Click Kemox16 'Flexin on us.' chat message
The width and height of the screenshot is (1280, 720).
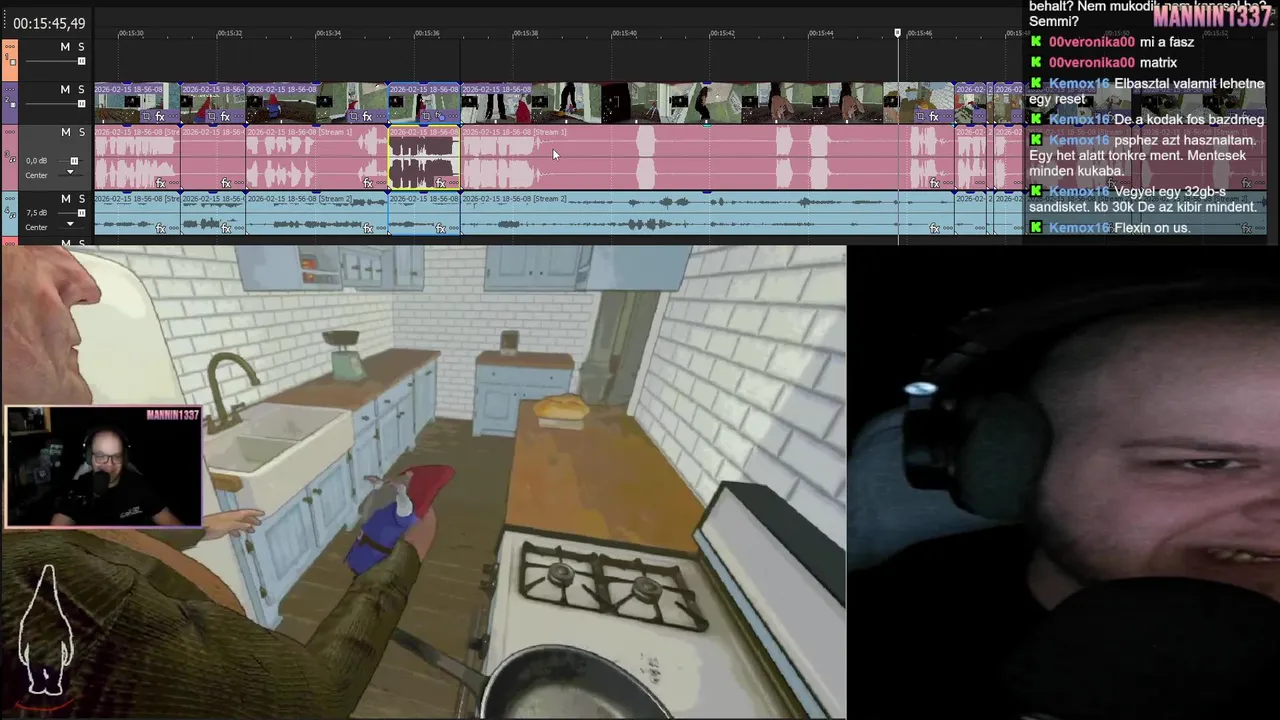[x=1110, y=228]
